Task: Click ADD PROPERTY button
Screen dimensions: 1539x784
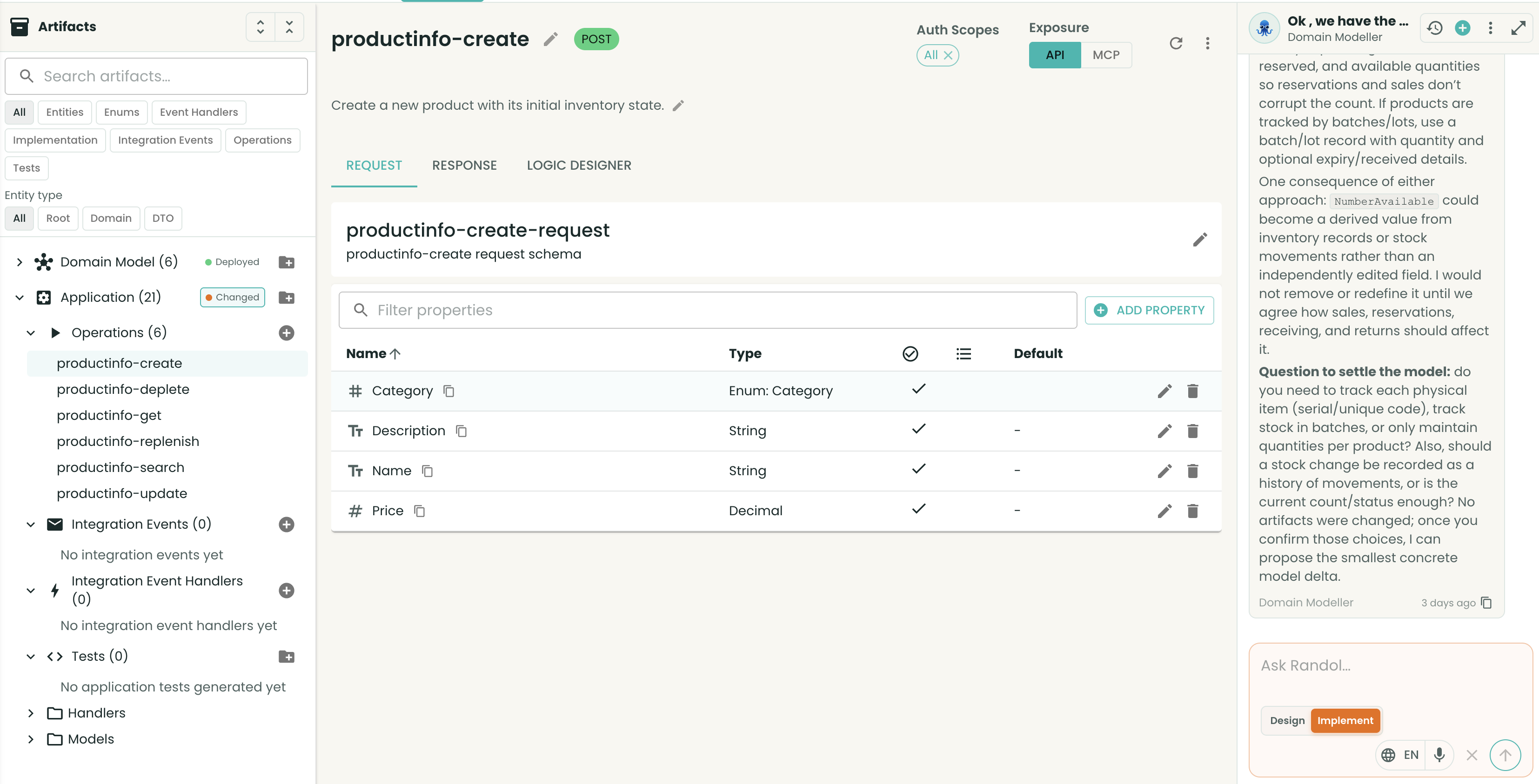Action: pos(1149,311)
